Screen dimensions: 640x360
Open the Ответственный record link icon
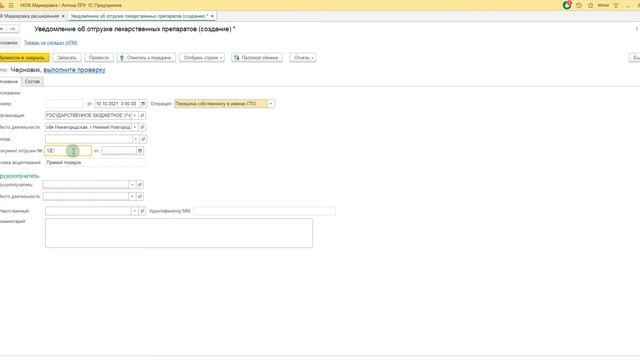(x=142, y=211)
